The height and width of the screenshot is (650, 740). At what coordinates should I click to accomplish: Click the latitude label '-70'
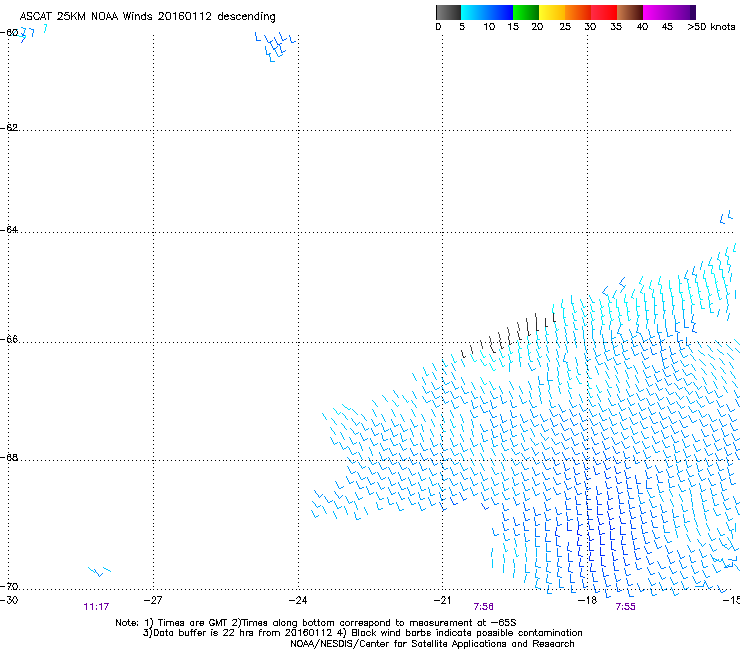[9, 586]
